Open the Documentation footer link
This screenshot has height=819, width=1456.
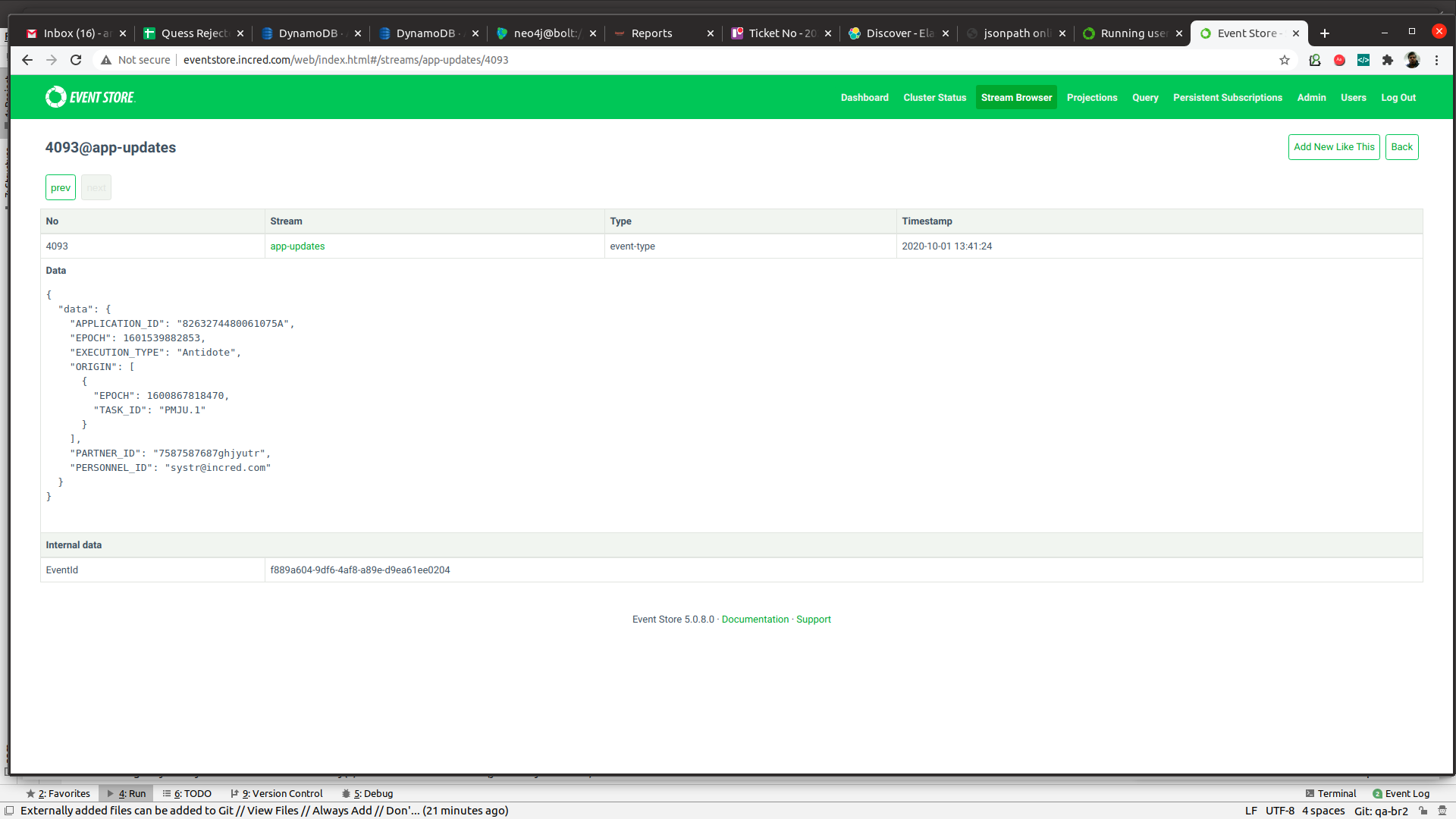[x=755, y=620]
